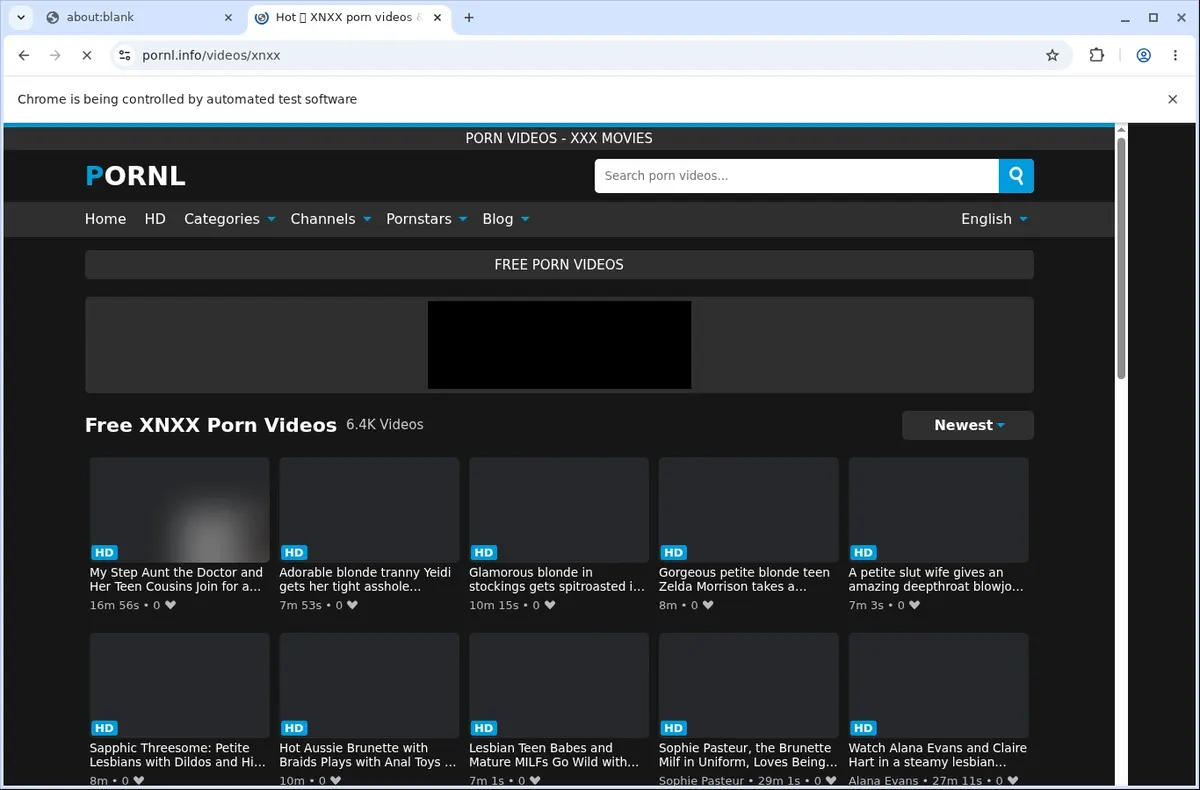1200x790 pixels.
Task: Open the thumbnail of the 7m 3s video
Action: 938,510
